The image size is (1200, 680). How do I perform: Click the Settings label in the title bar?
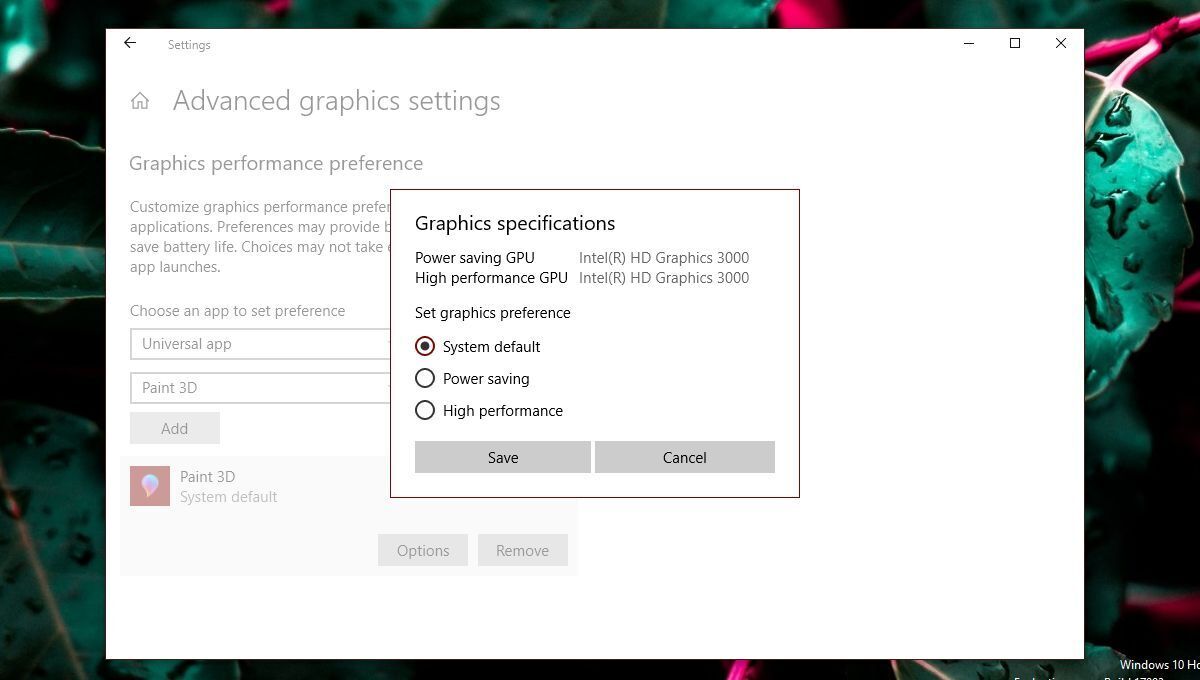pyautogui.click(x=189, y=45)
